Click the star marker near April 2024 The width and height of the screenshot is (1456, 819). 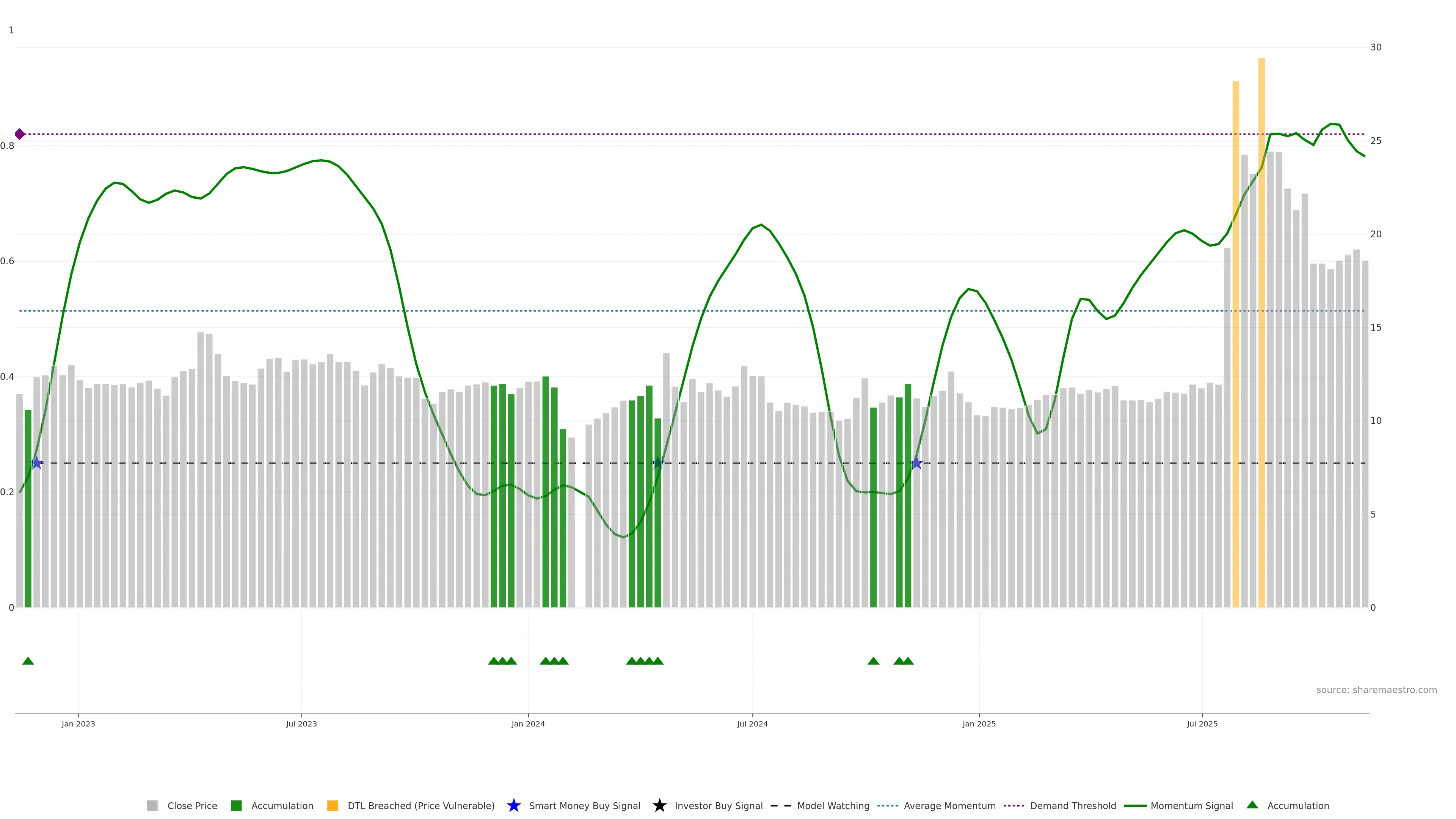(x=658, y=463)
